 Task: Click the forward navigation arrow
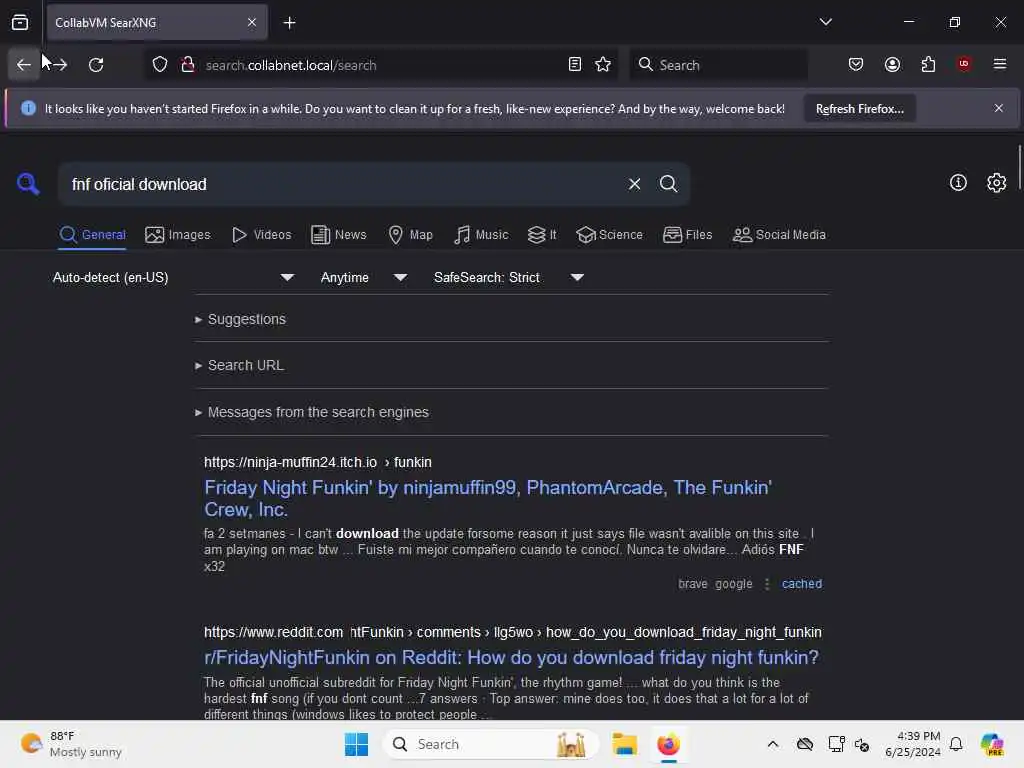click(x=59, y=65)
